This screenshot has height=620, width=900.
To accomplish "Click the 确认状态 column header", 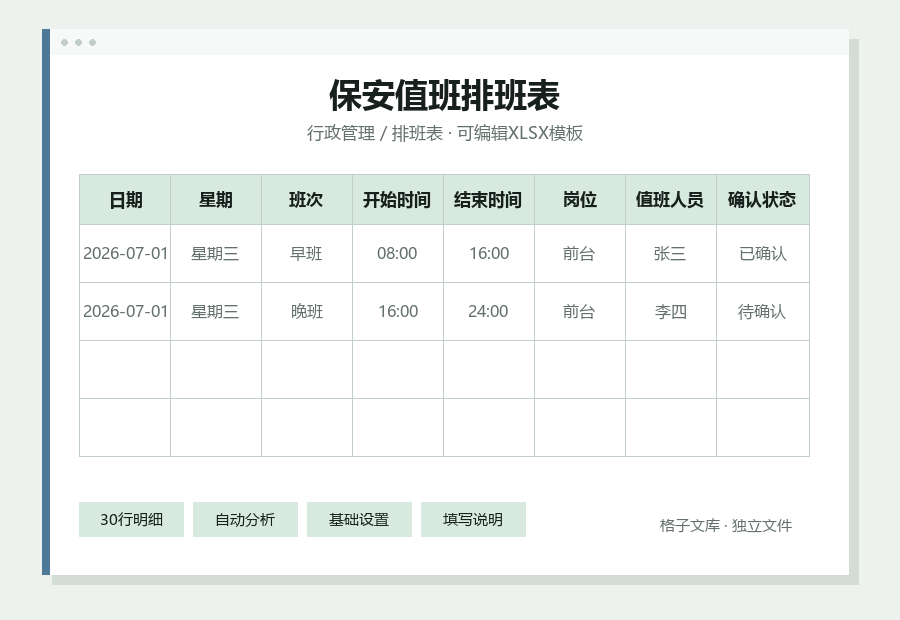I will [763, 200].
